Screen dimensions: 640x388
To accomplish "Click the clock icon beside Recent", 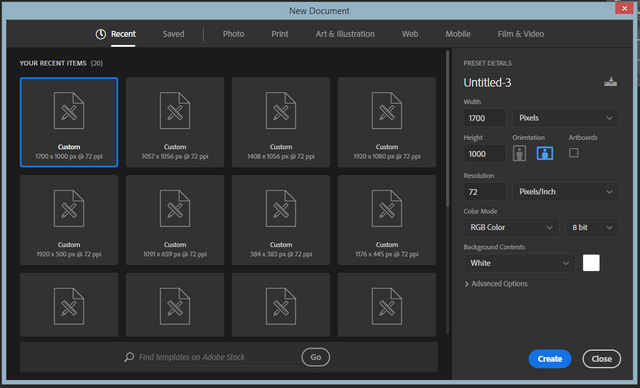I will [101, 34].
